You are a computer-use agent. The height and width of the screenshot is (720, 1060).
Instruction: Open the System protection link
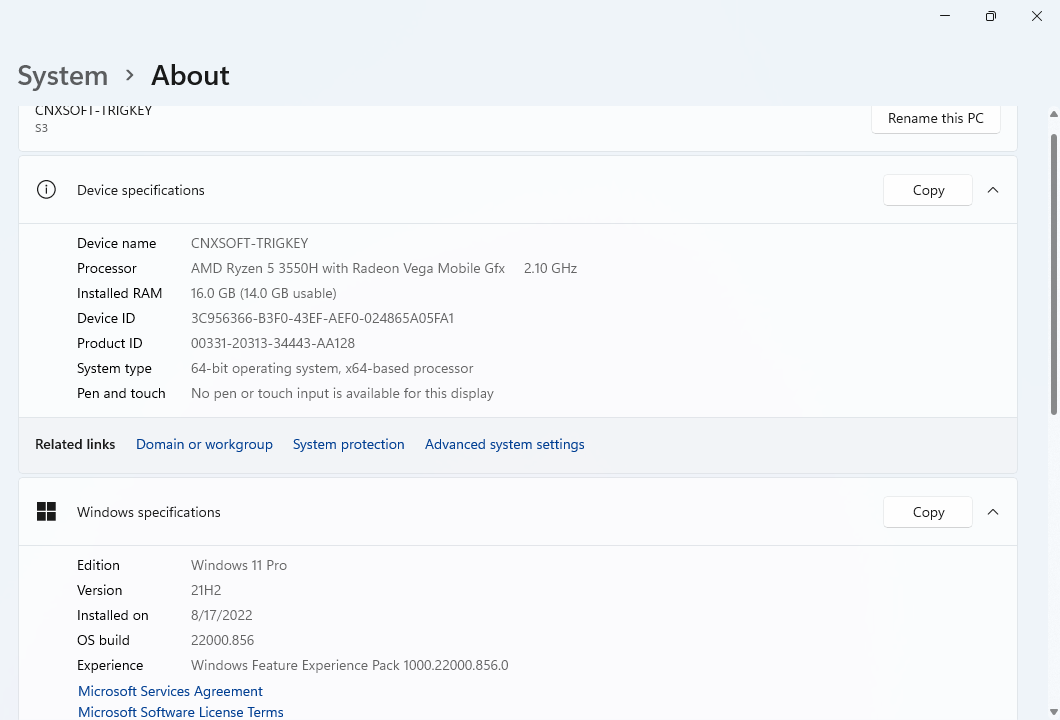coord(348,444)
